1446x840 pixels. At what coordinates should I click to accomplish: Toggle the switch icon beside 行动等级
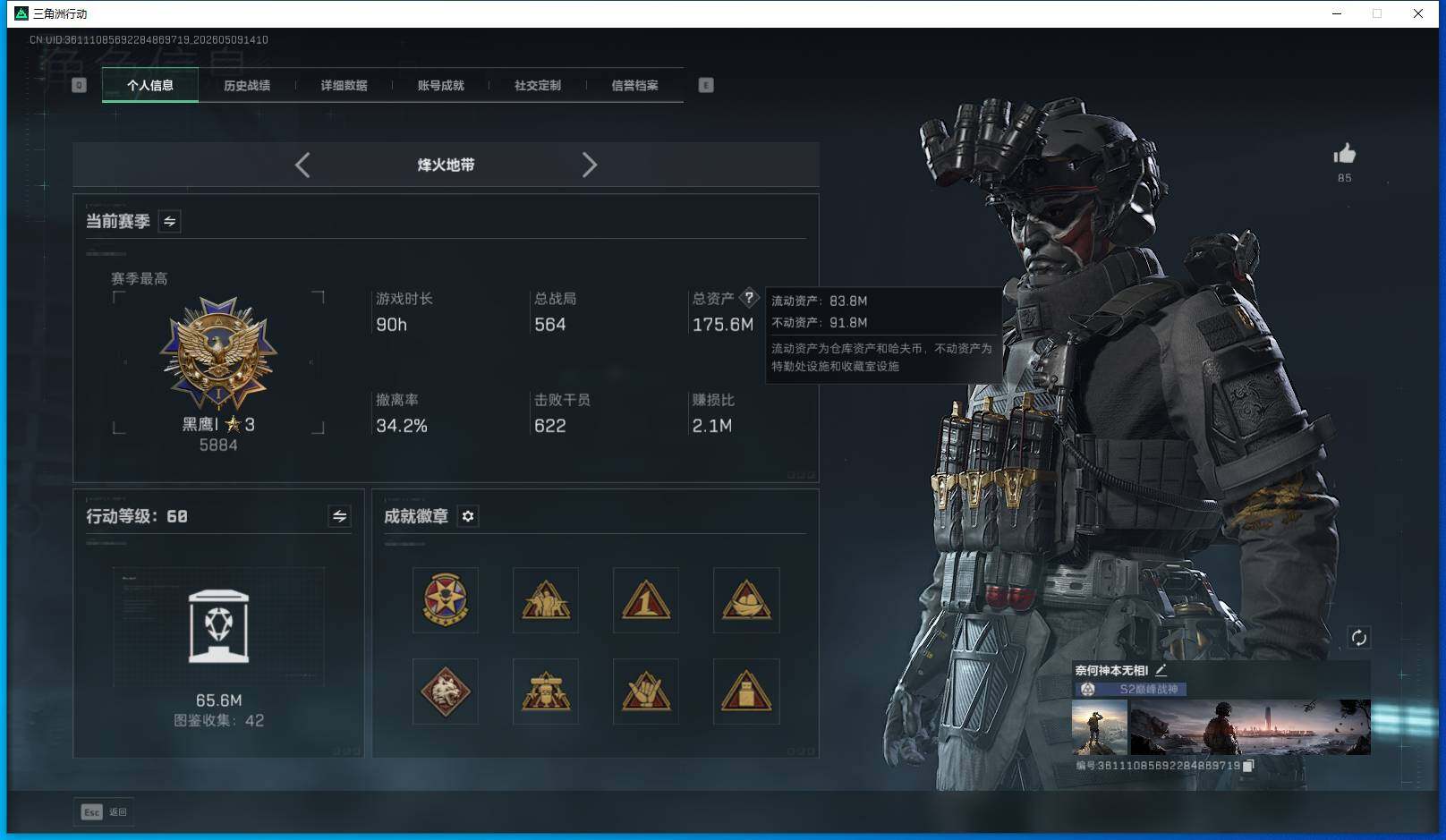[339, 516]
